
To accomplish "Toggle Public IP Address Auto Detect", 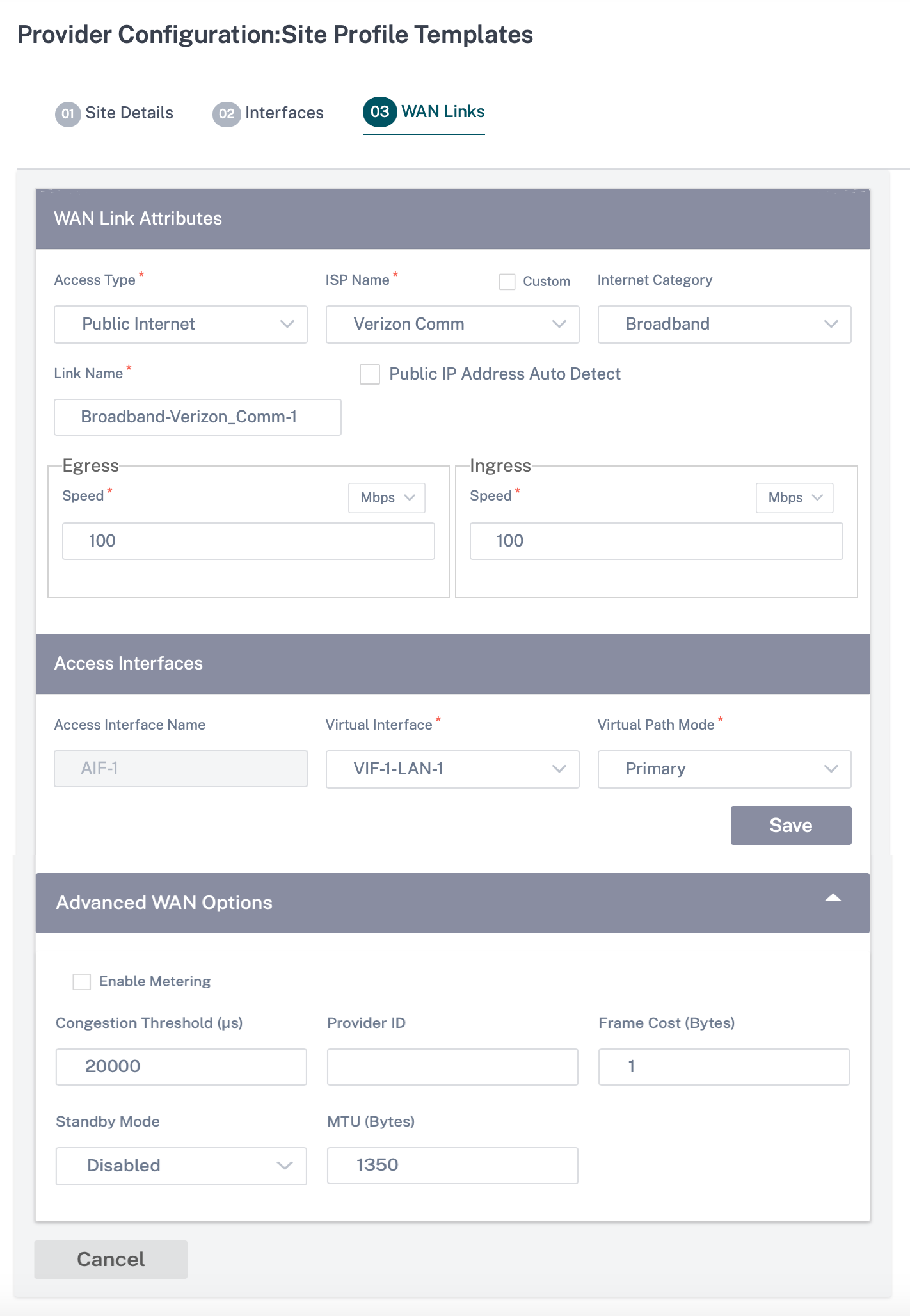I will coord(370,374).
